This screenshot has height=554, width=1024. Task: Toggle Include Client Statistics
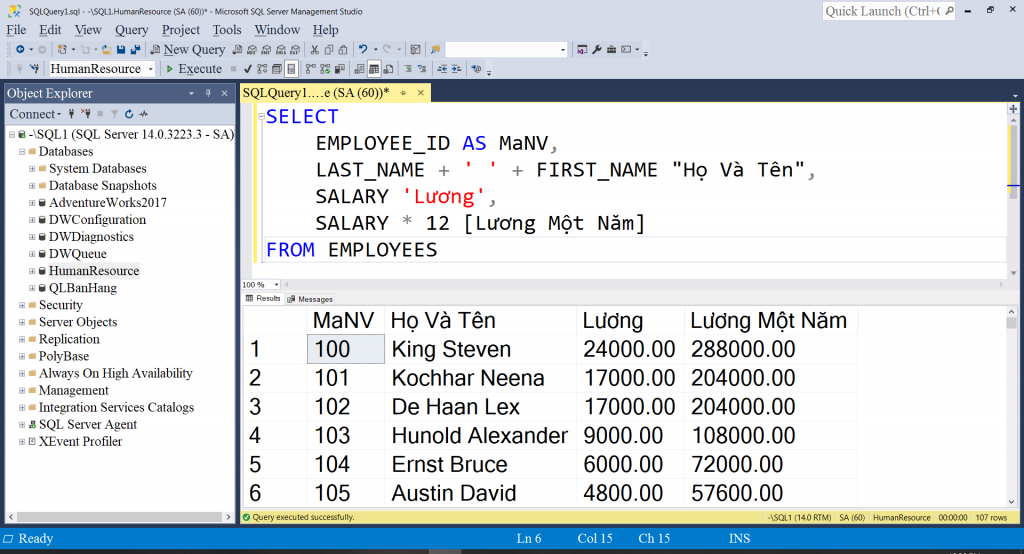pos(340,69)
